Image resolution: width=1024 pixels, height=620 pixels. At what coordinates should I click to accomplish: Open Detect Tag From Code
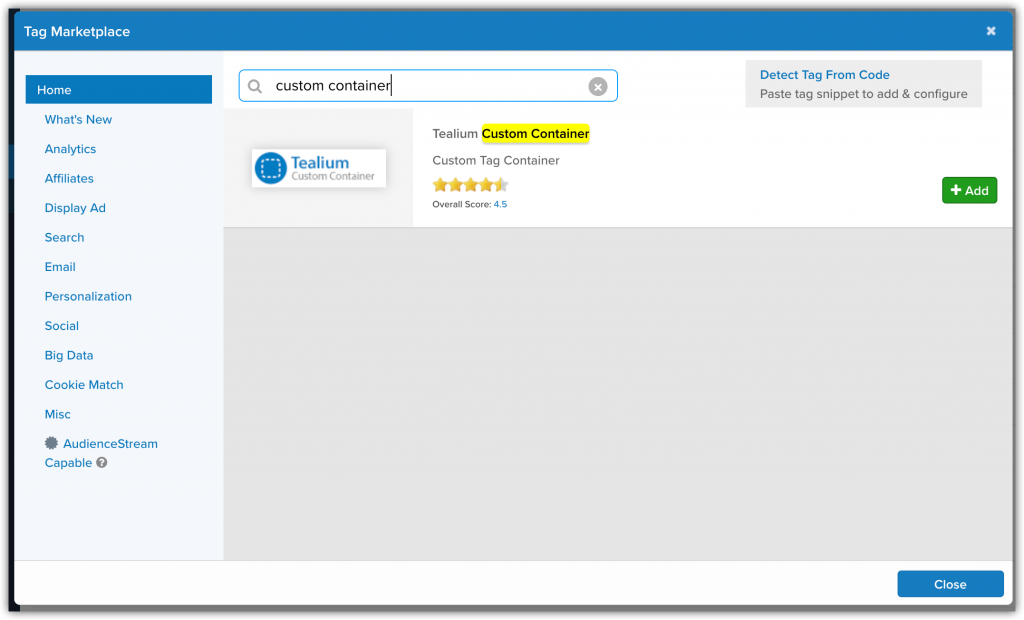click(x=825, y=74)
